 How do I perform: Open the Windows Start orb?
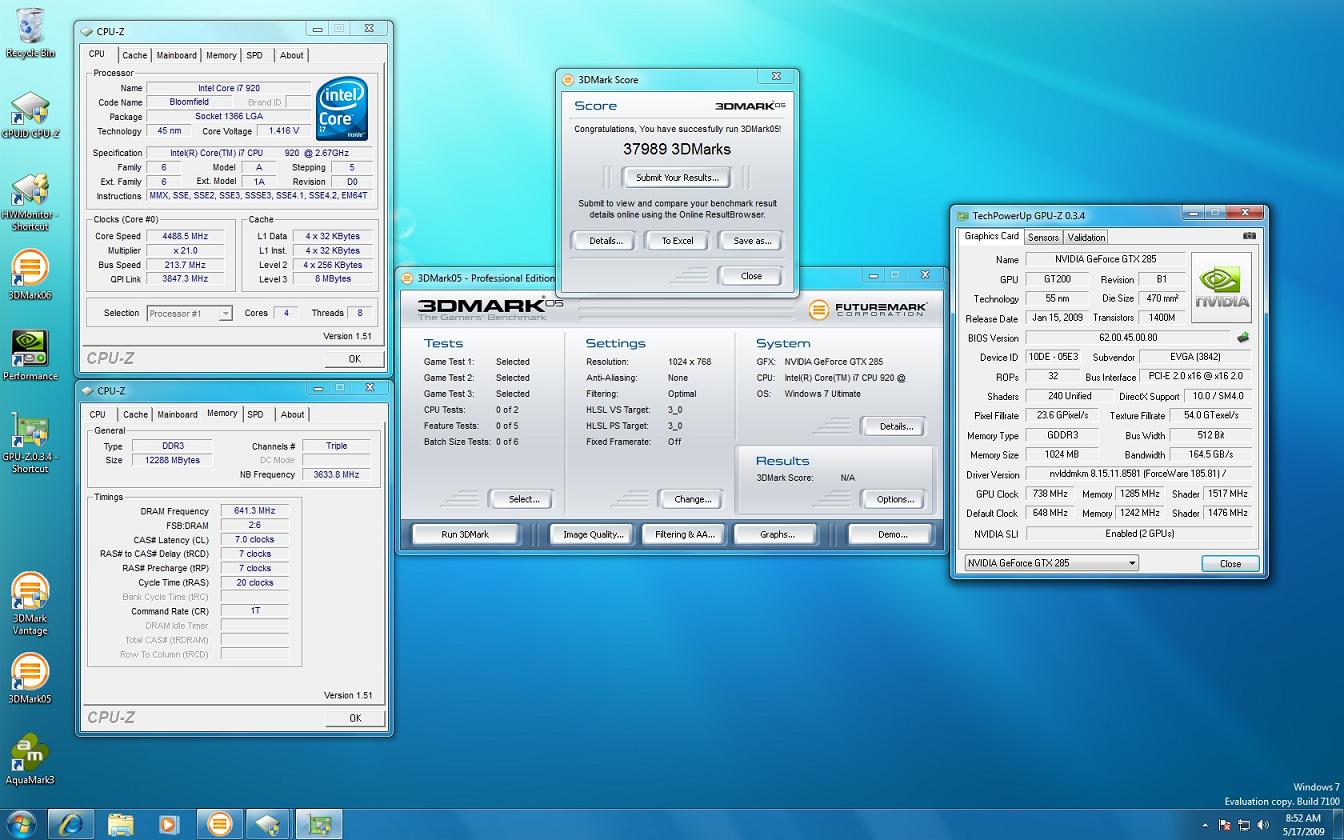(x=20, y=824)
